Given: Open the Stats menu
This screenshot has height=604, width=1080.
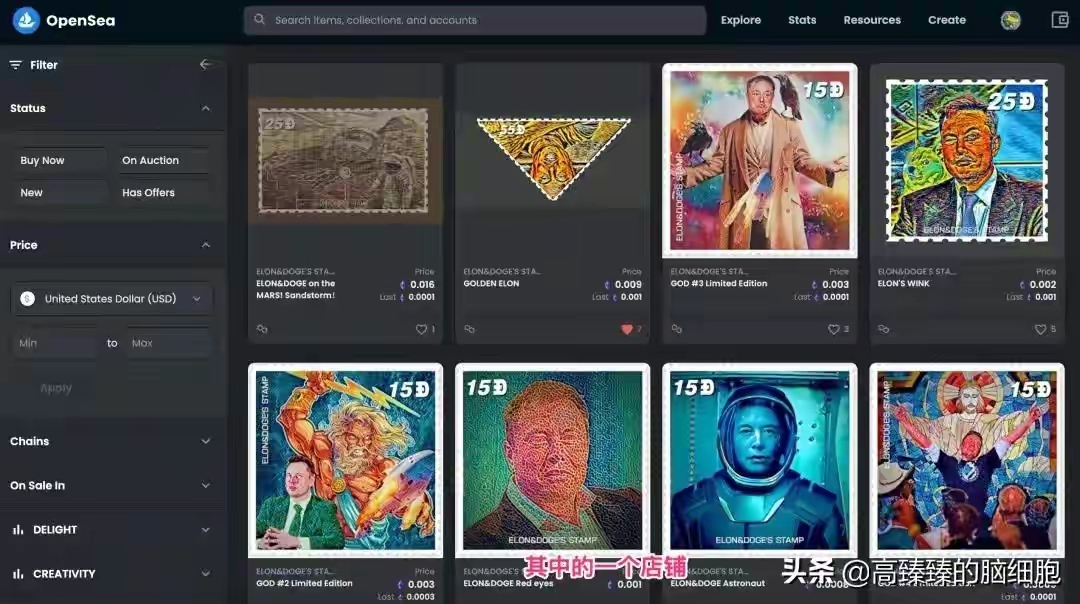Looking at the screenshot, I should (802, 20).
